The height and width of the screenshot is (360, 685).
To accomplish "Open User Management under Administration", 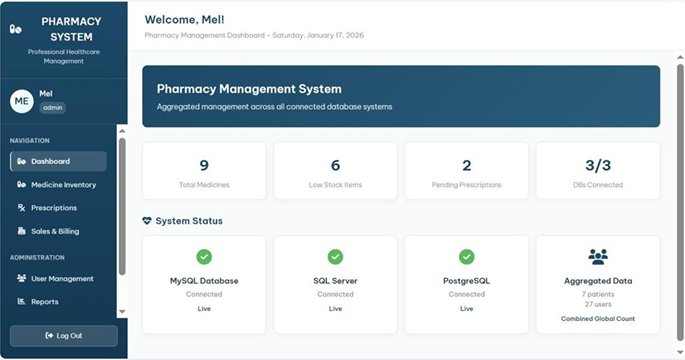I will pos(58,278).
